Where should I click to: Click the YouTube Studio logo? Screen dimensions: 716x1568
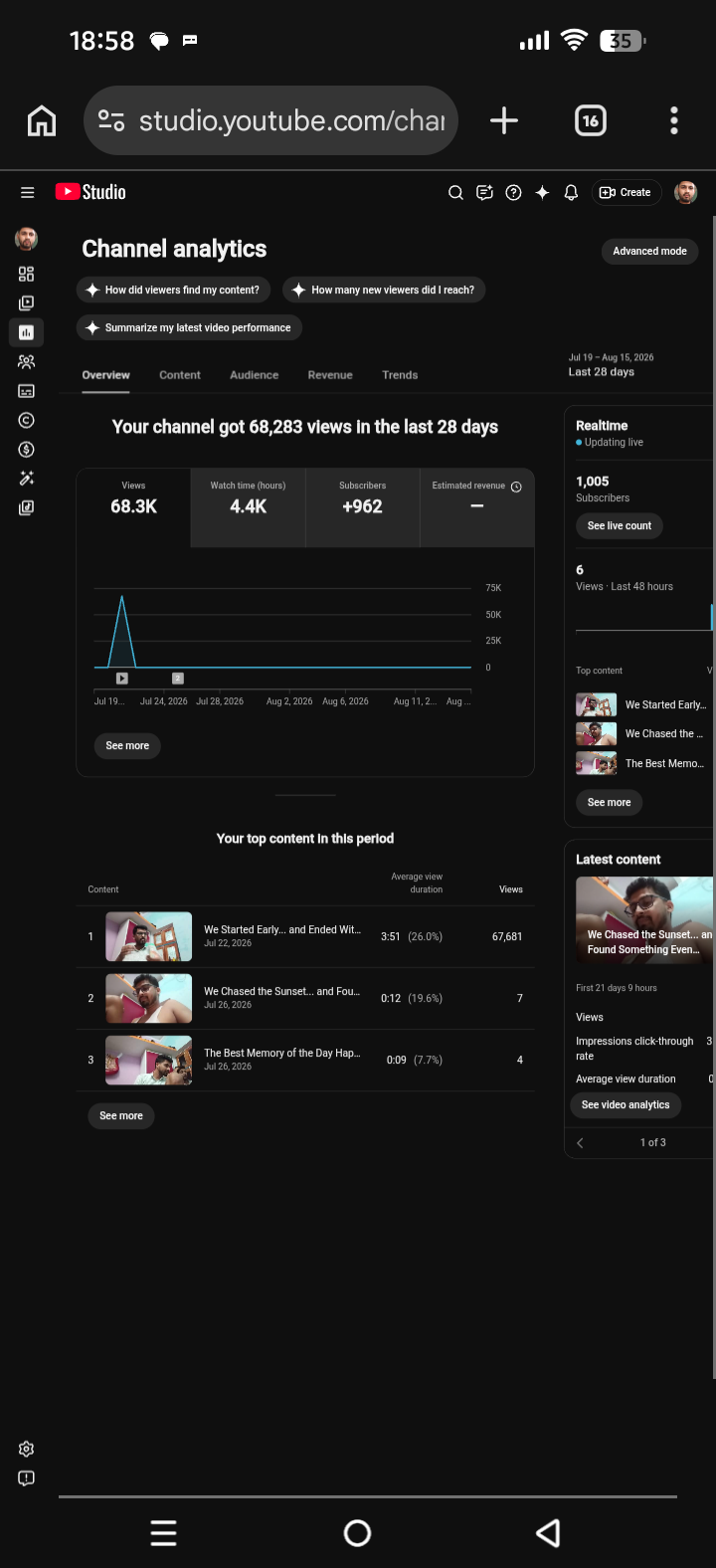point(90,192)
